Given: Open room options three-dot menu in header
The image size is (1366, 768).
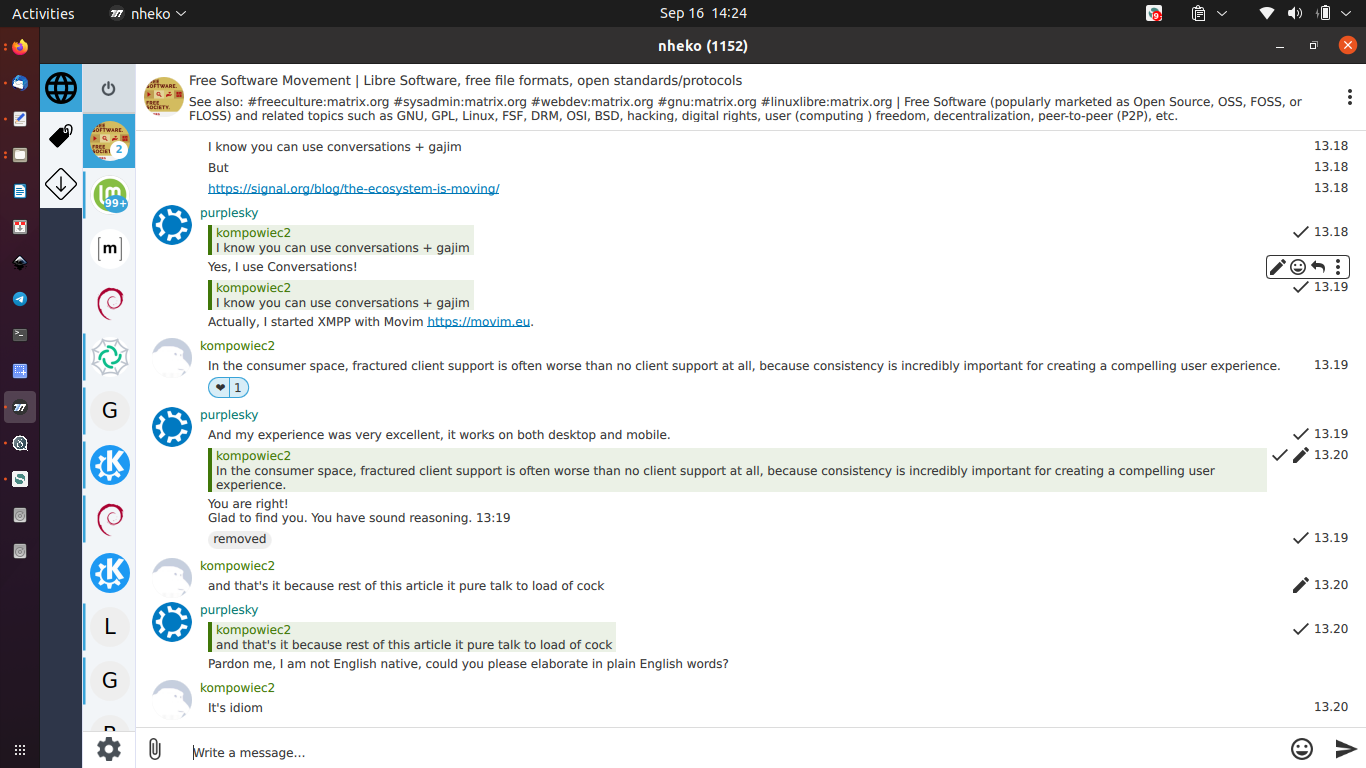Looking at the screenshot, I should tap(1349, 98).
